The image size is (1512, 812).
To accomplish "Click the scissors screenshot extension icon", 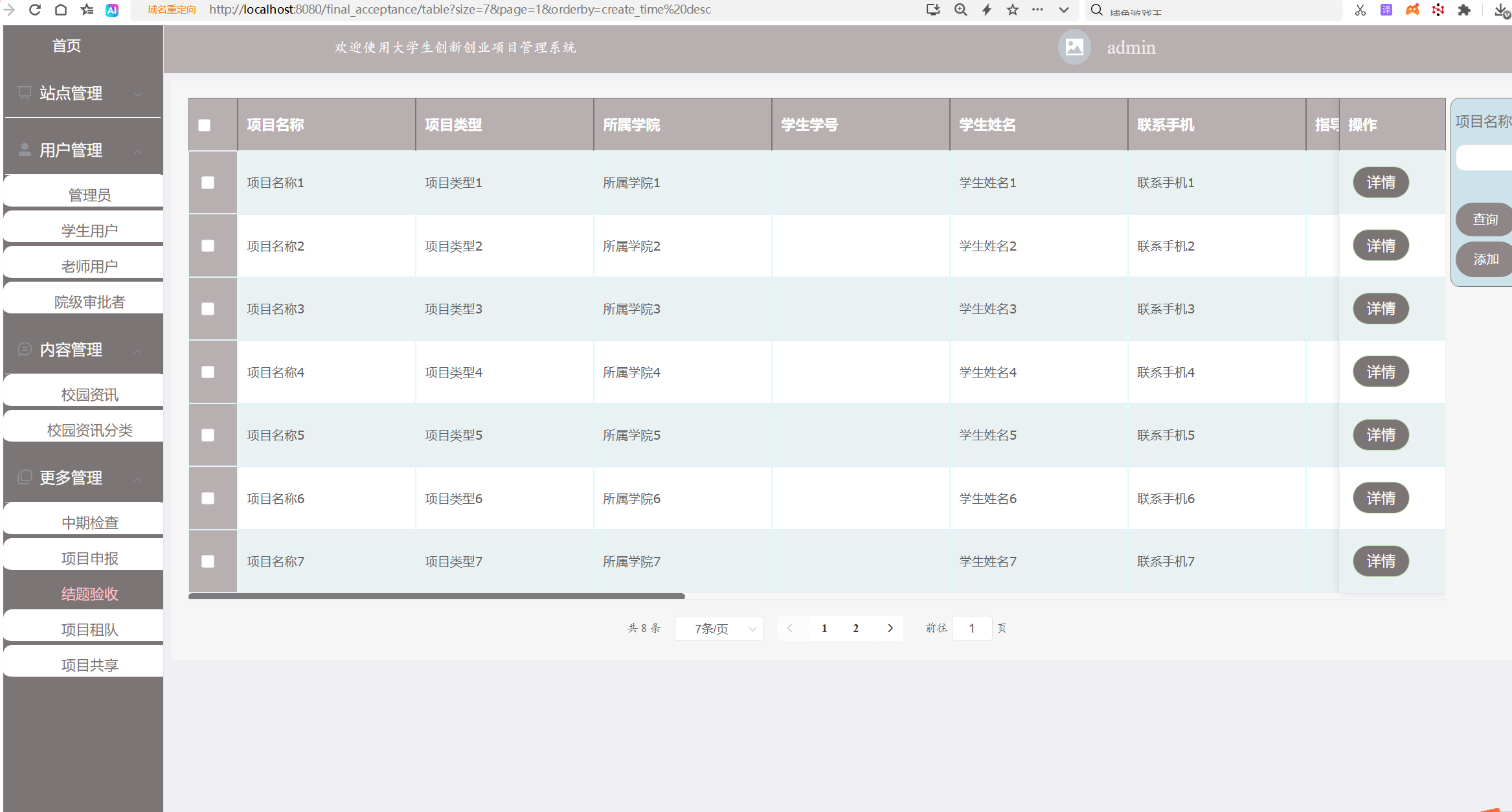I will click(1360, 10).
